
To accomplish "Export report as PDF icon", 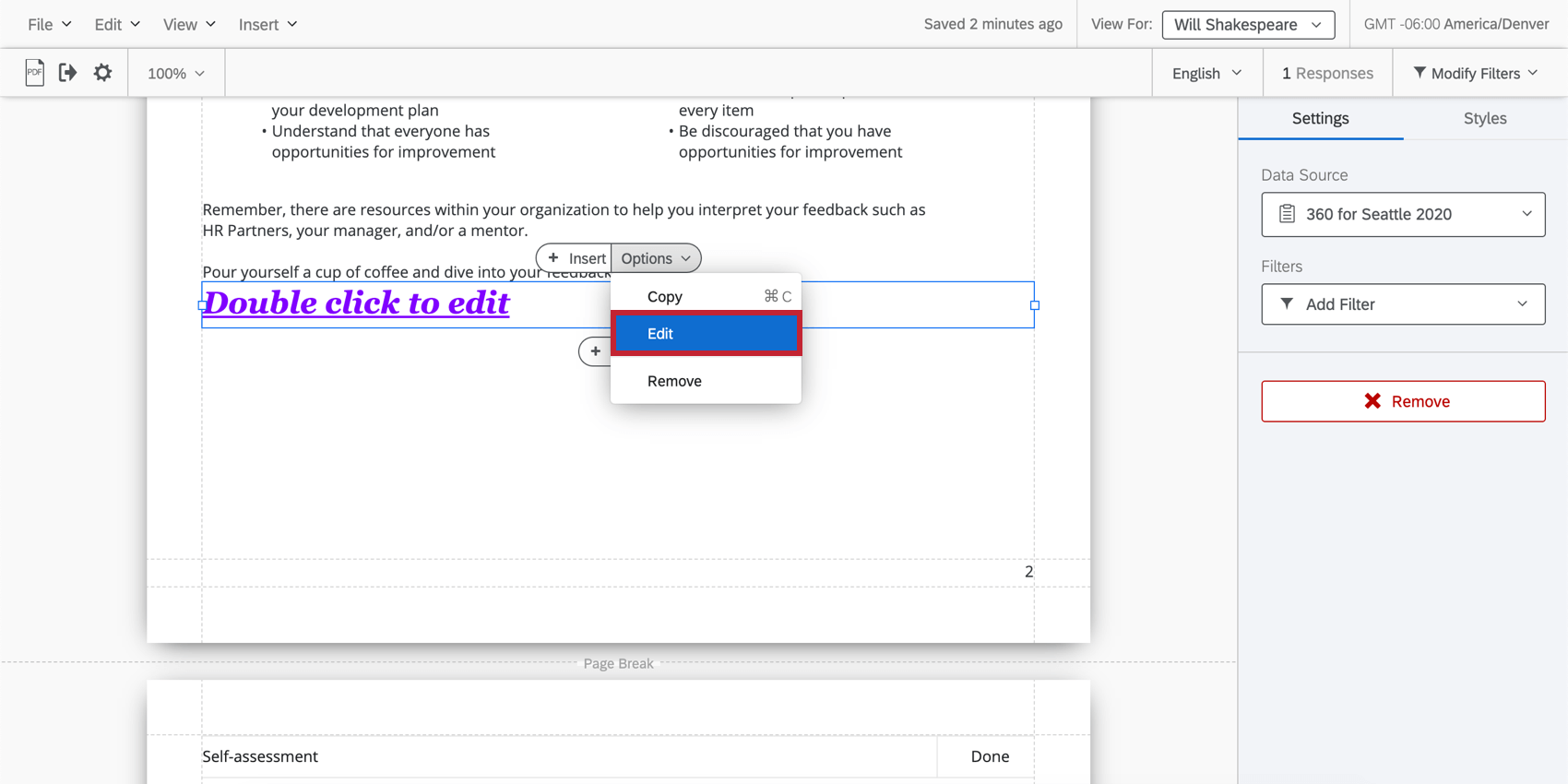I will pyautogui.click(x=34, y=73).
